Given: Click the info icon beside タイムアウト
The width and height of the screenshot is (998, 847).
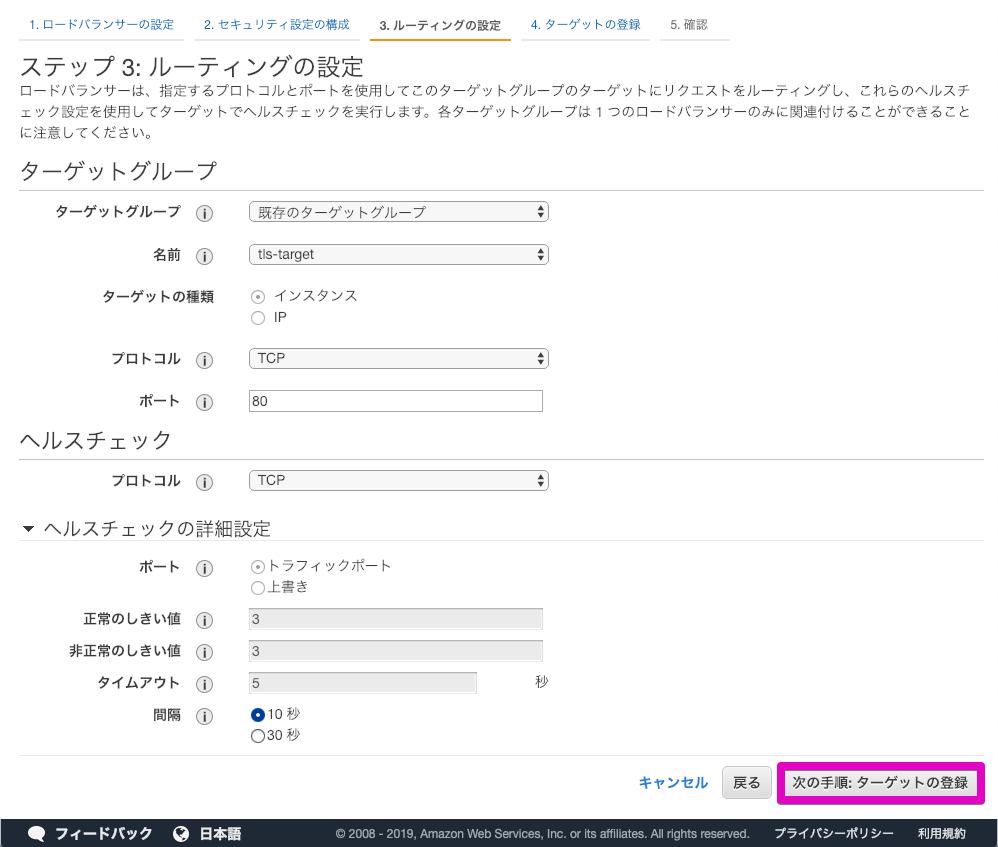Looking at the screenshot, I should 205,684.
